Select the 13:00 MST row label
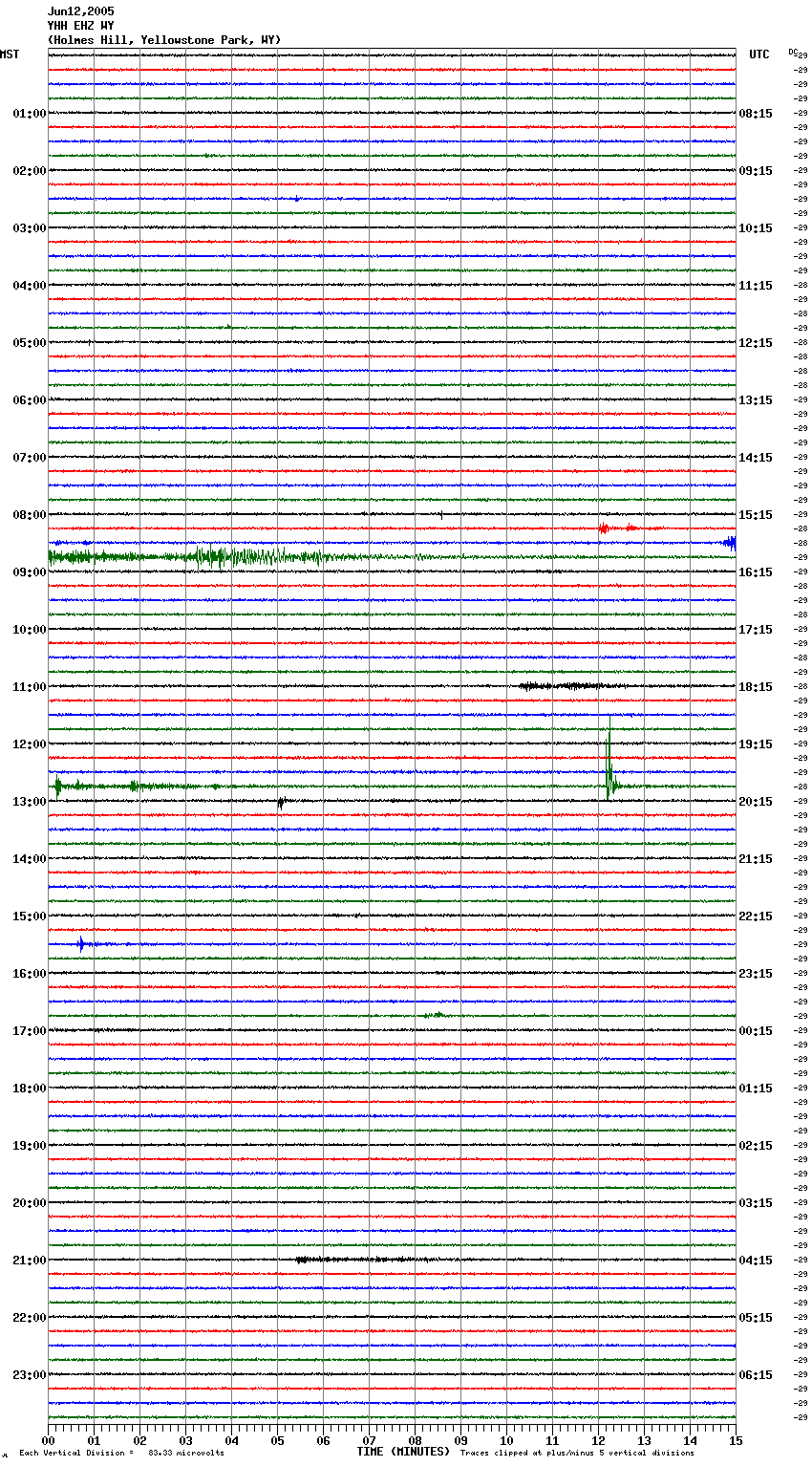 [30, 802]
